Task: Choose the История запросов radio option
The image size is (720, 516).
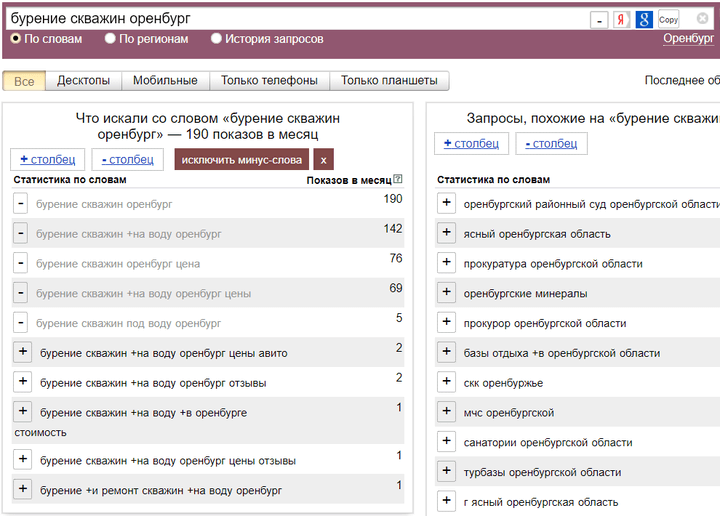Action: pyautogui.click(x=217, y=39)
